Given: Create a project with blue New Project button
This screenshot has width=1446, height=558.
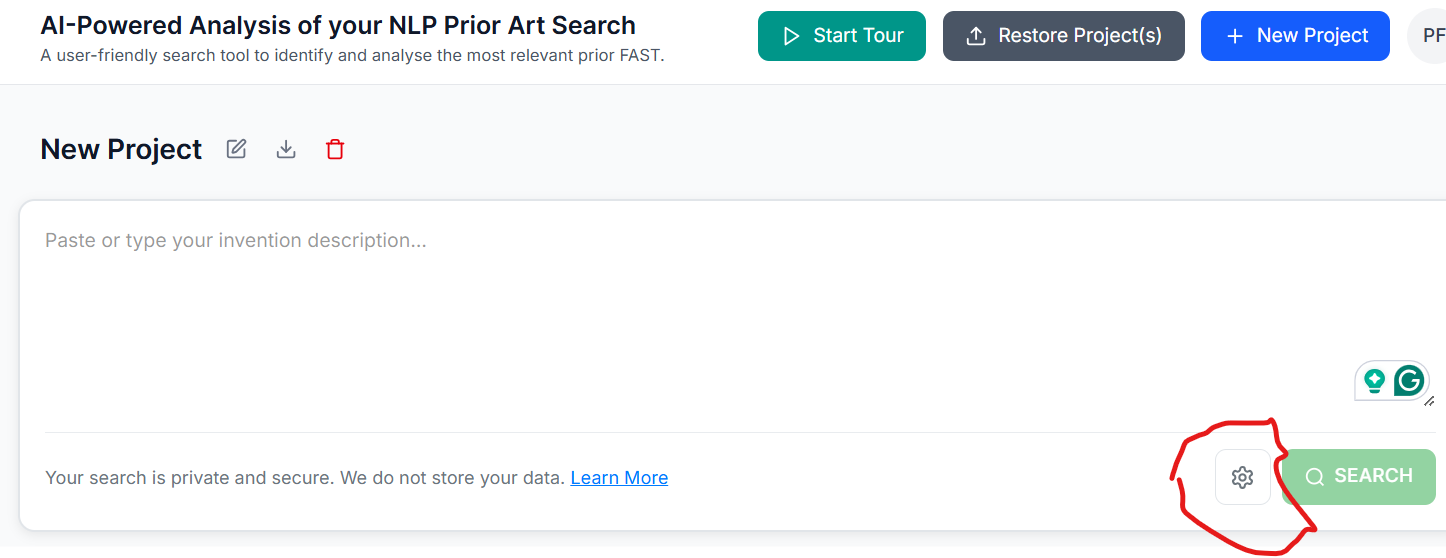Looking at the screenshot, I should [x=1295, y=36].
